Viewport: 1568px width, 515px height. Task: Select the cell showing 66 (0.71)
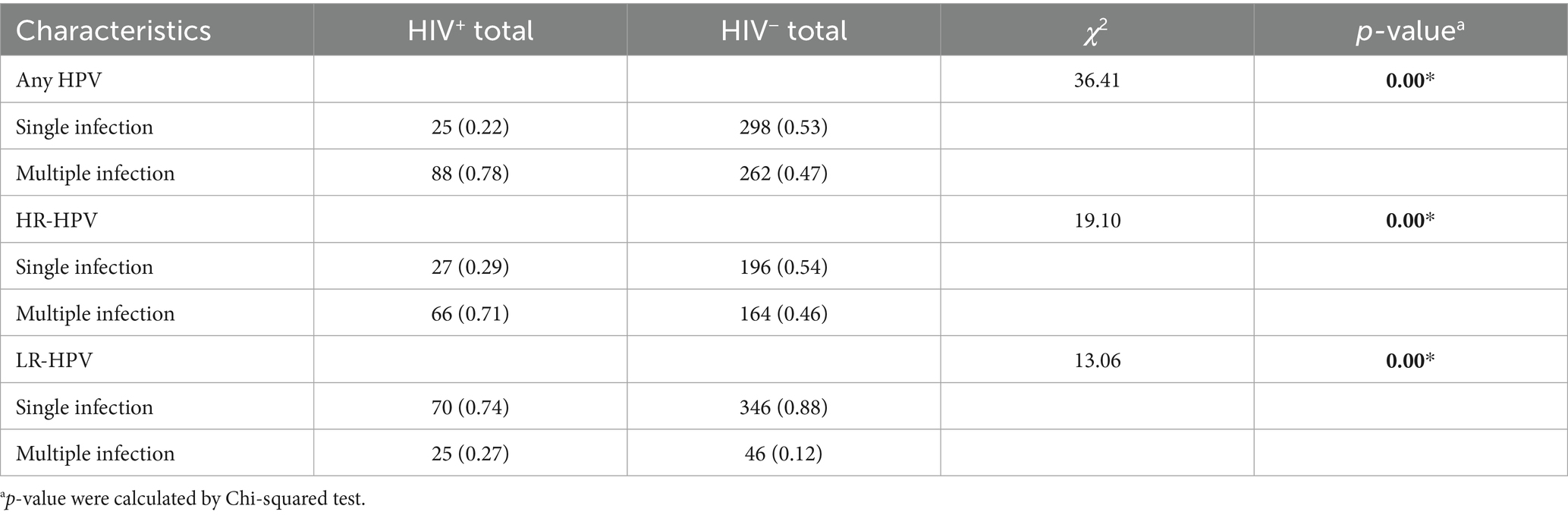coord(470,314)
